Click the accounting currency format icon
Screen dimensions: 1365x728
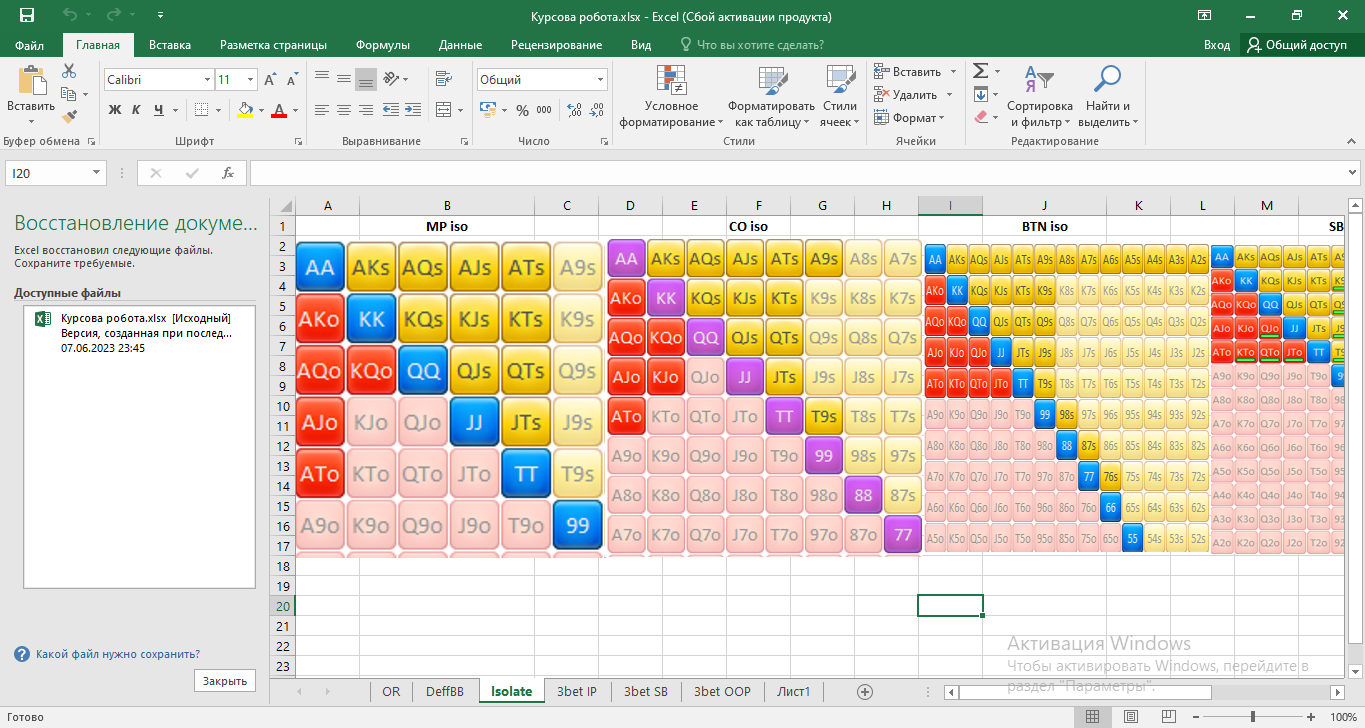point(487,110)
